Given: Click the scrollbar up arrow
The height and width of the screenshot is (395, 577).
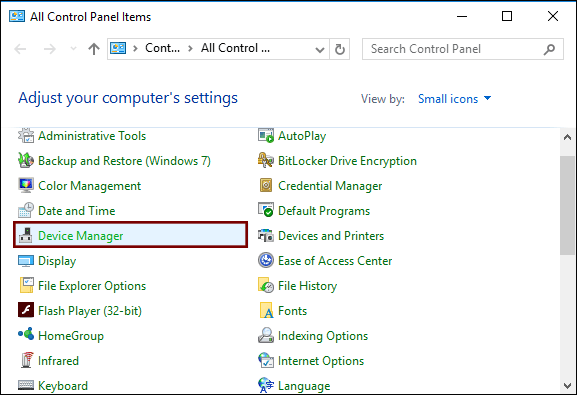Looking at the screenshot, I should tap(567, 137).
